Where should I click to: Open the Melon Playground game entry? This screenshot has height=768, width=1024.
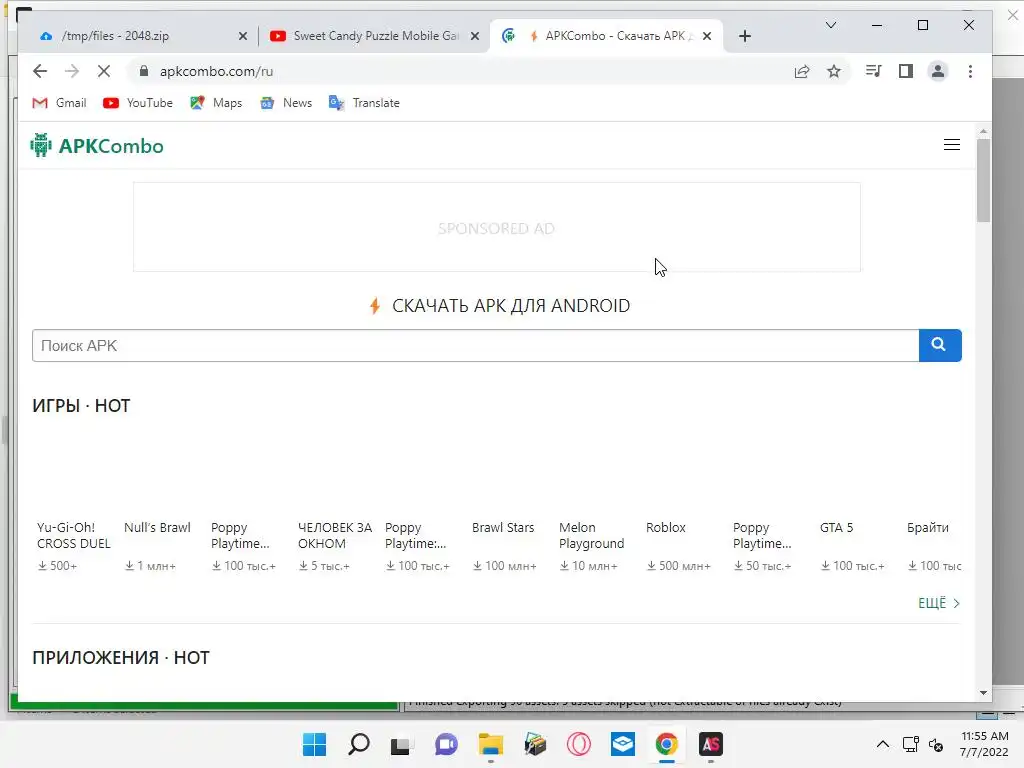coord(592,536)
